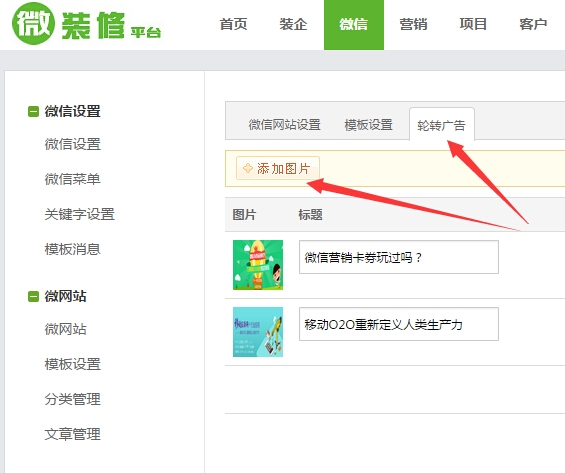Open 微信菜单 in the sidebar
Image resolution: width=565 pixels, height=473 pixels.
[72, 179]
